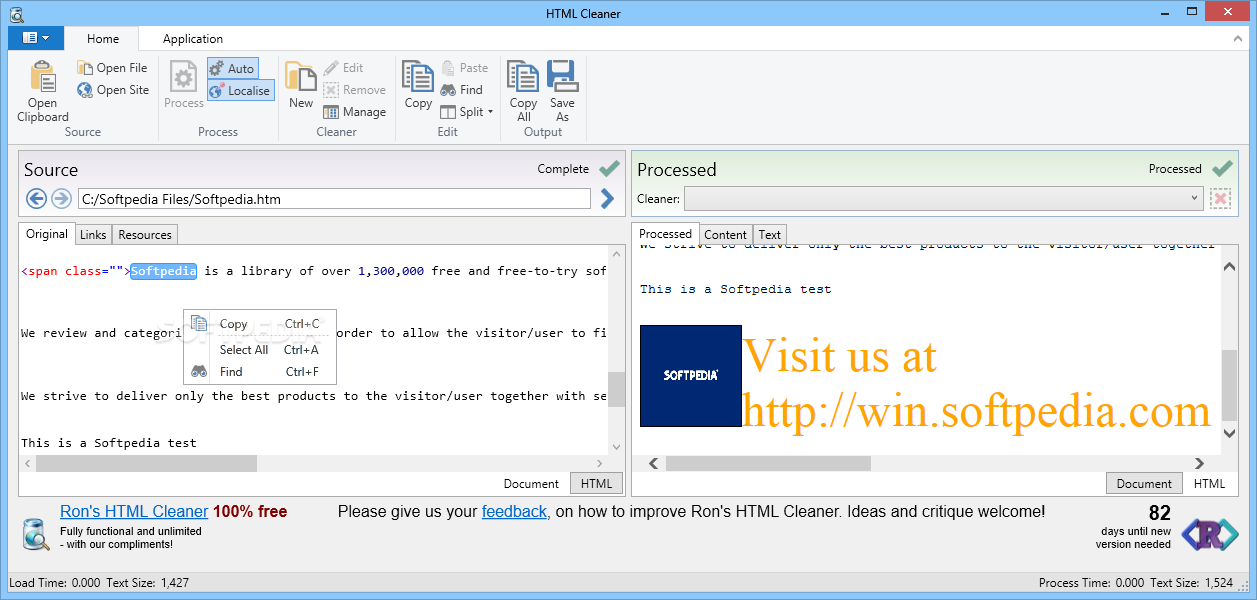
Task: Edit the cleaner
Action: tap(344, 68)
